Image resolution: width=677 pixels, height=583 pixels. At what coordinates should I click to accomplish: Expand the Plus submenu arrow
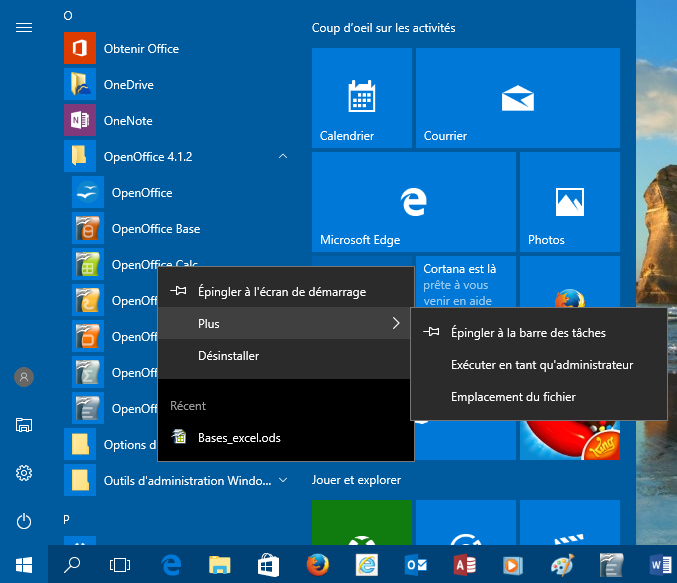point(396,323)
